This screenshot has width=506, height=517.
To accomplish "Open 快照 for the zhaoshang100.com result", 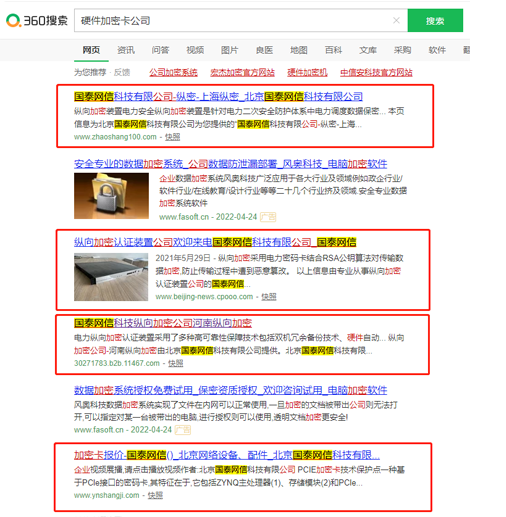I will 172,137.
